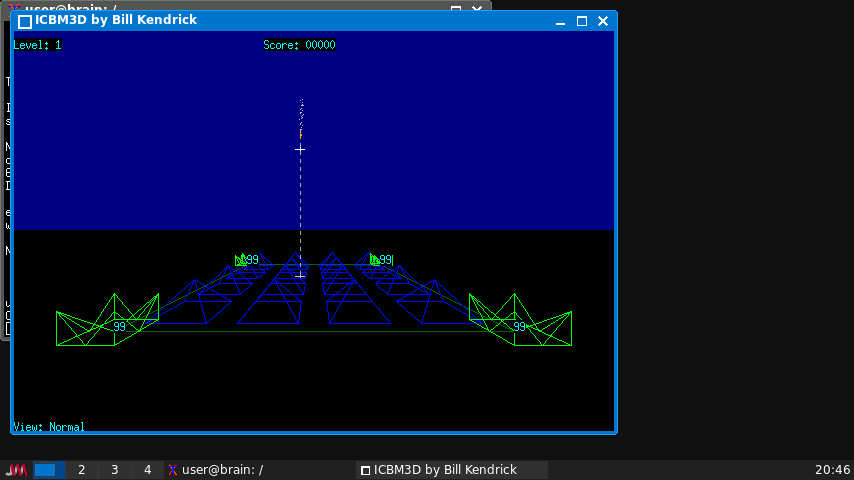Click the far-right base labeled 99

[380, 260]
